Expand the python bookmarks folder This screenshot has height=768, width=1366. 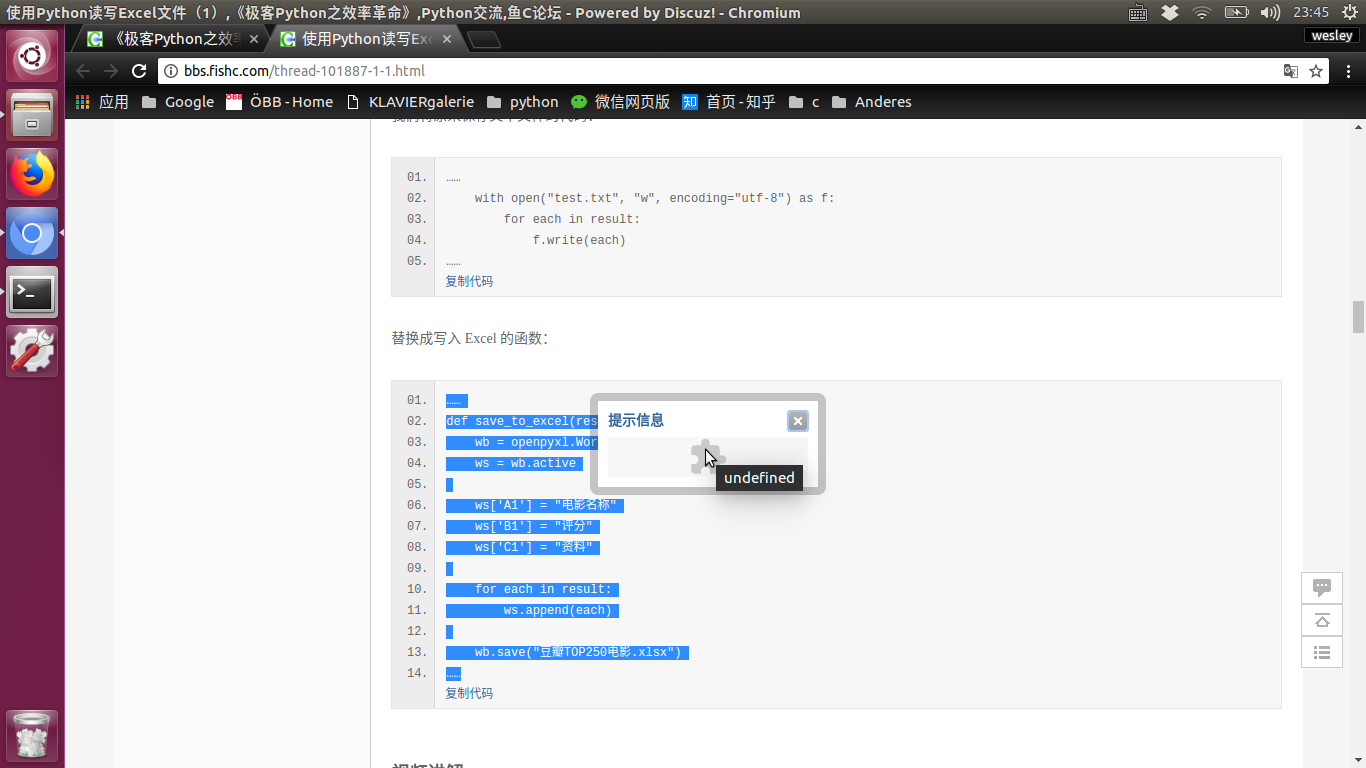(522, 102)
